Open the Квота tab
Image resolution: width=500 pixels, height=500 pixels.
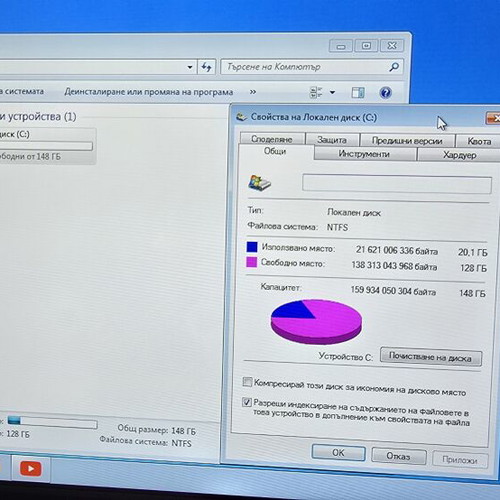(x=479, y=142)
